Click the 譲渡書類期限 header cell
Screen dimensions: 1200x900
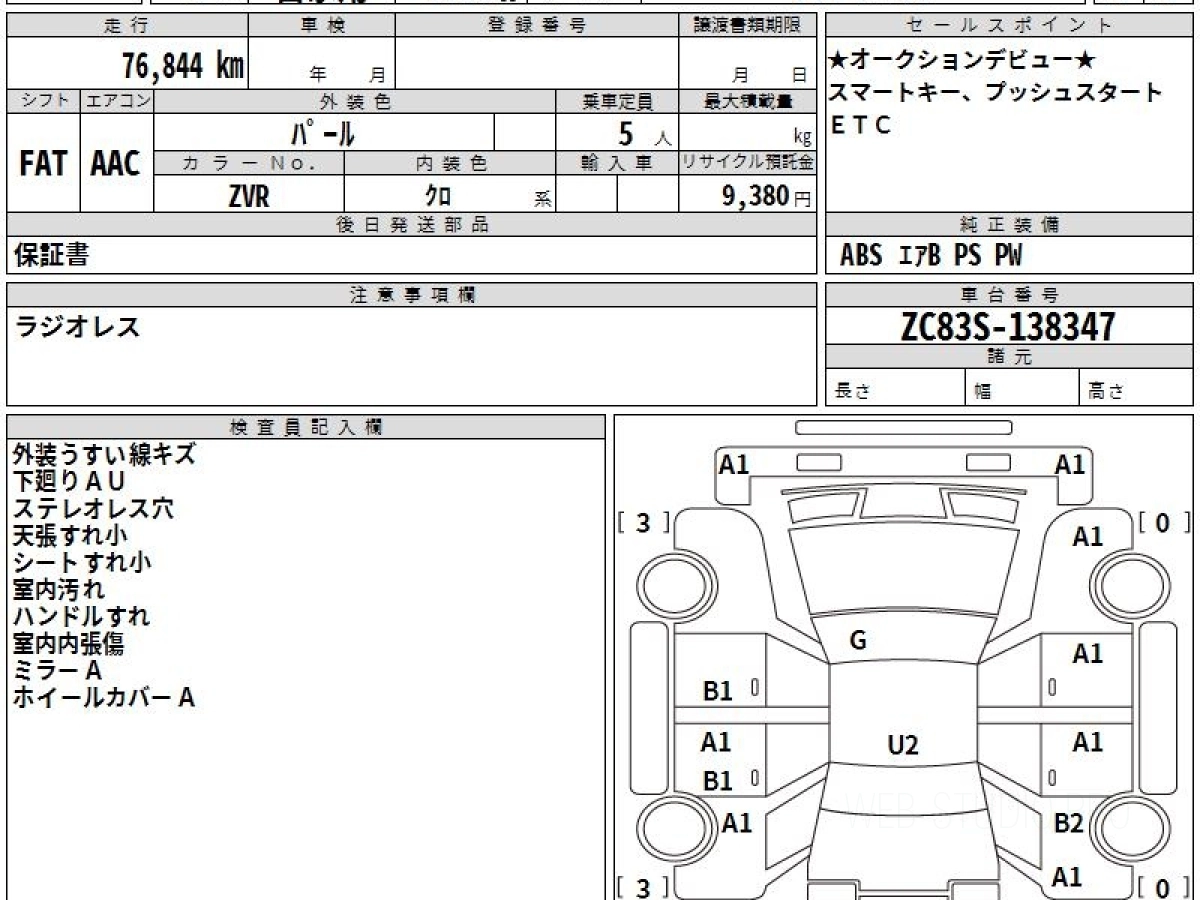(x=747, y=26)
